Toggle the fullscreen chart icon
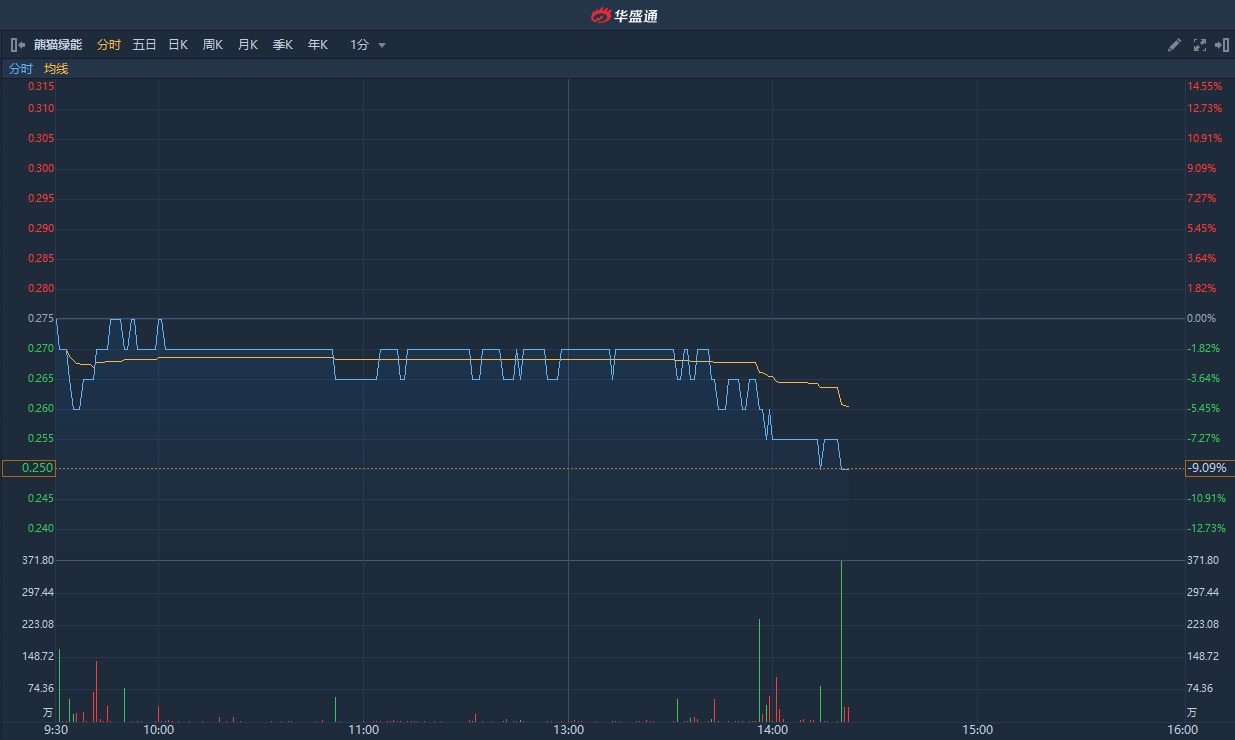Image resolution: width=1235 pixels, height=740 pixels. pyautogui.click(x=1200, y=45)
